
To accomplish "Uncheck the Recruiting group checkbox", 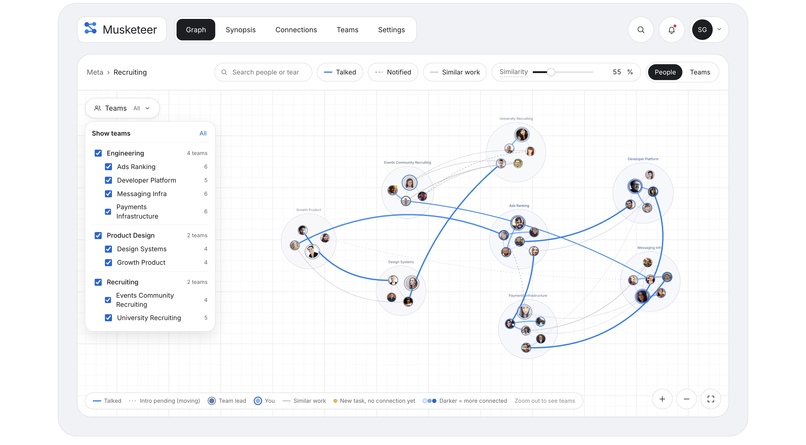I will coord(98,282).
